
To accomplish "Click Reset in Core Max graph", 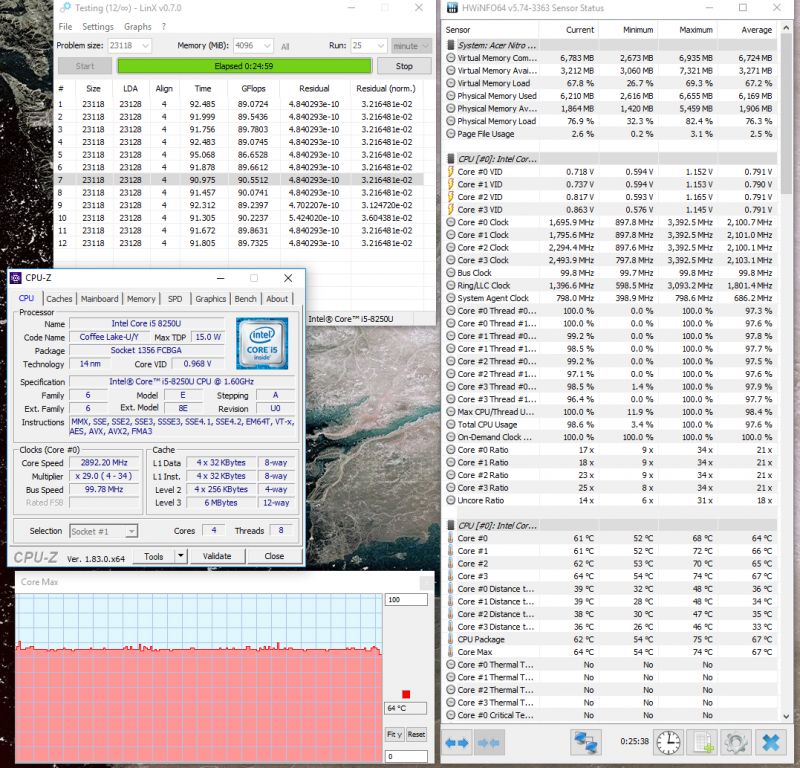I will pyautogui.click(x=416, y=734).
